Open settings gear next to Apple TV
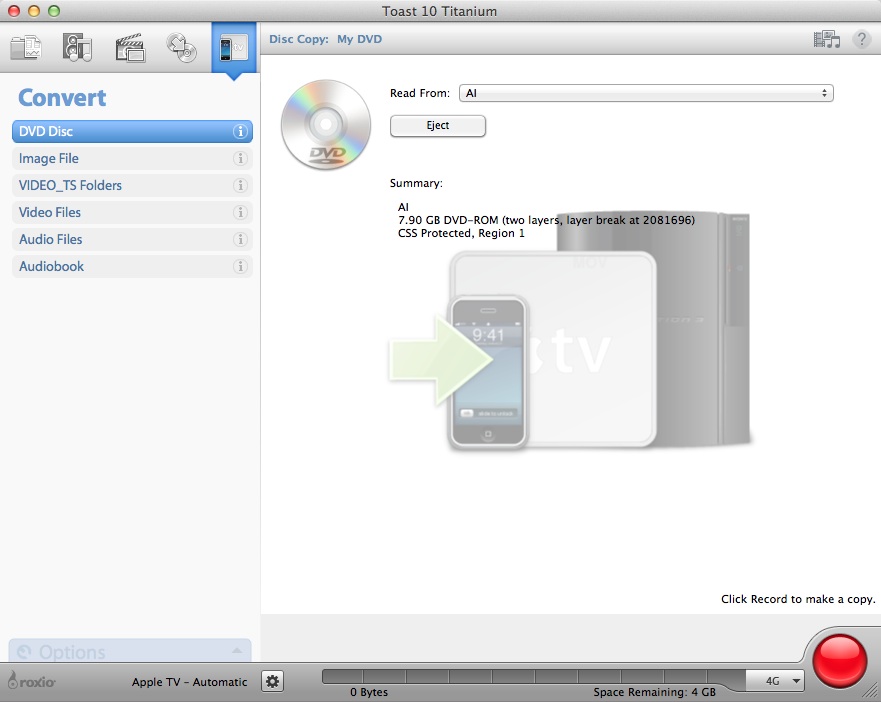This screenshot has height=702, width=881. pyautogui.click(x=273, y=682)
